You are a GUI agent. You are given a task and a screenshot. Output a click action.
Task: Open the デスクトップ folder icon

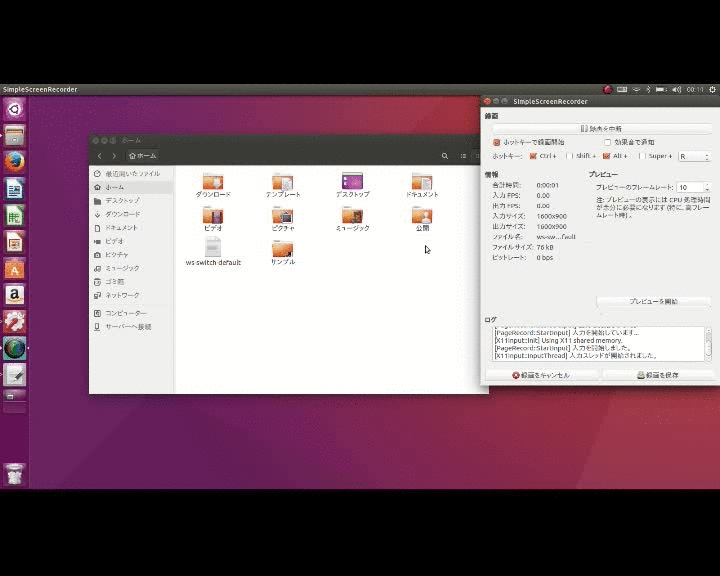[352, 181]
